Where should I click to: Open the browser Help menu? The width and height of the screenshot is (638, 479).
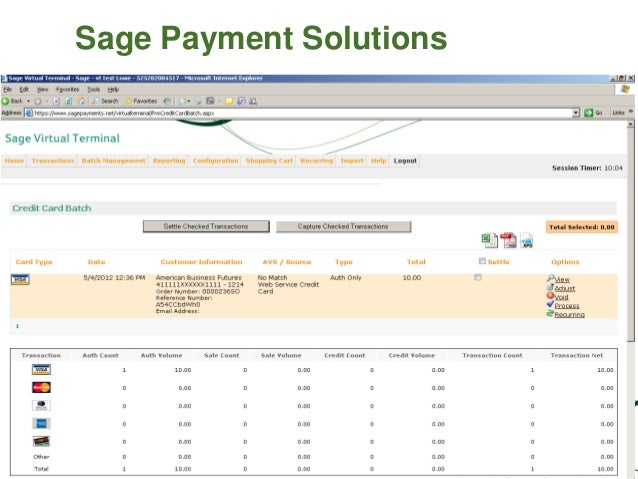(113, 90)
